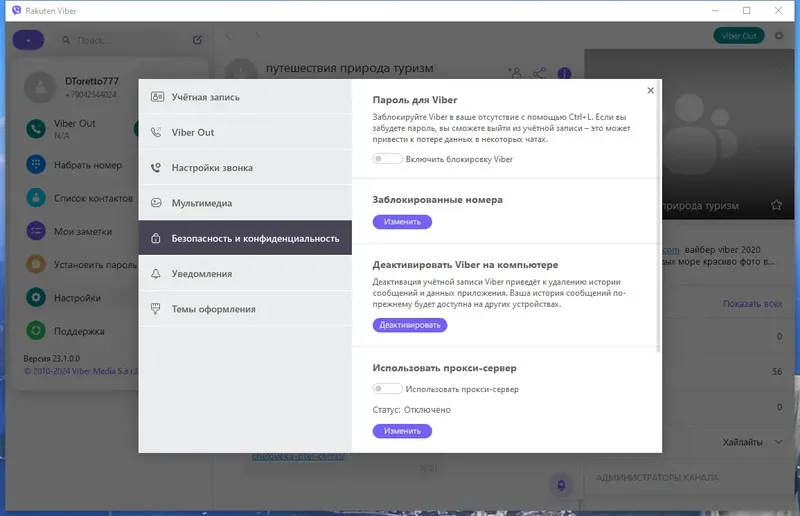Click the settings dialog scrollbar
This screenshot has height=516, width=800.
click(x=659, y=217)
